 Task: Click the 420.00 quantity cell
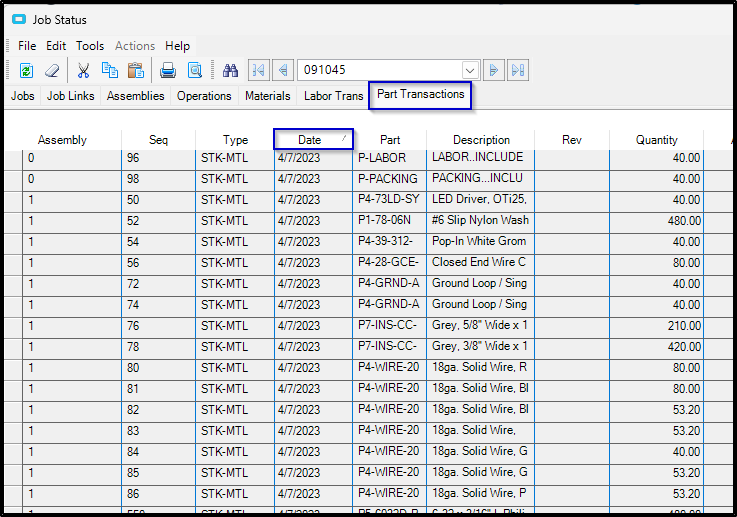pyautogui.click(x=656, y=347)
